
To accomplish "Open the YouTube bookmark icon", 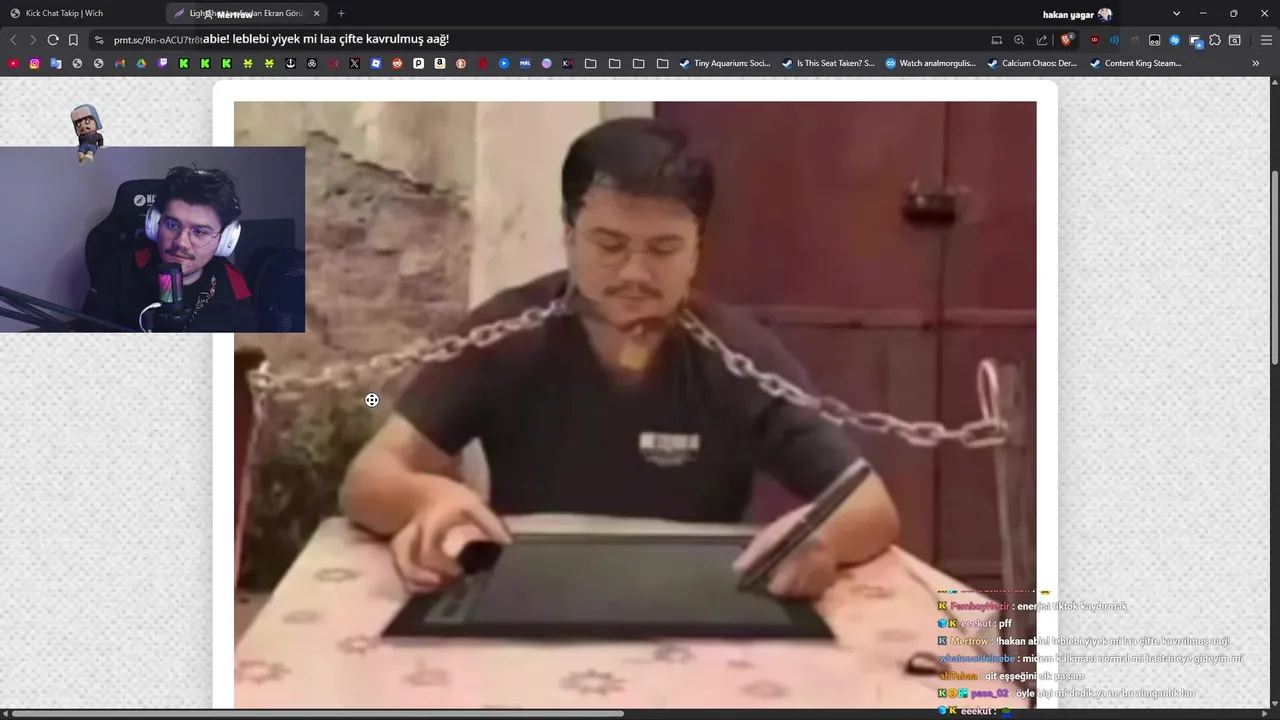I will coord(13,63).
